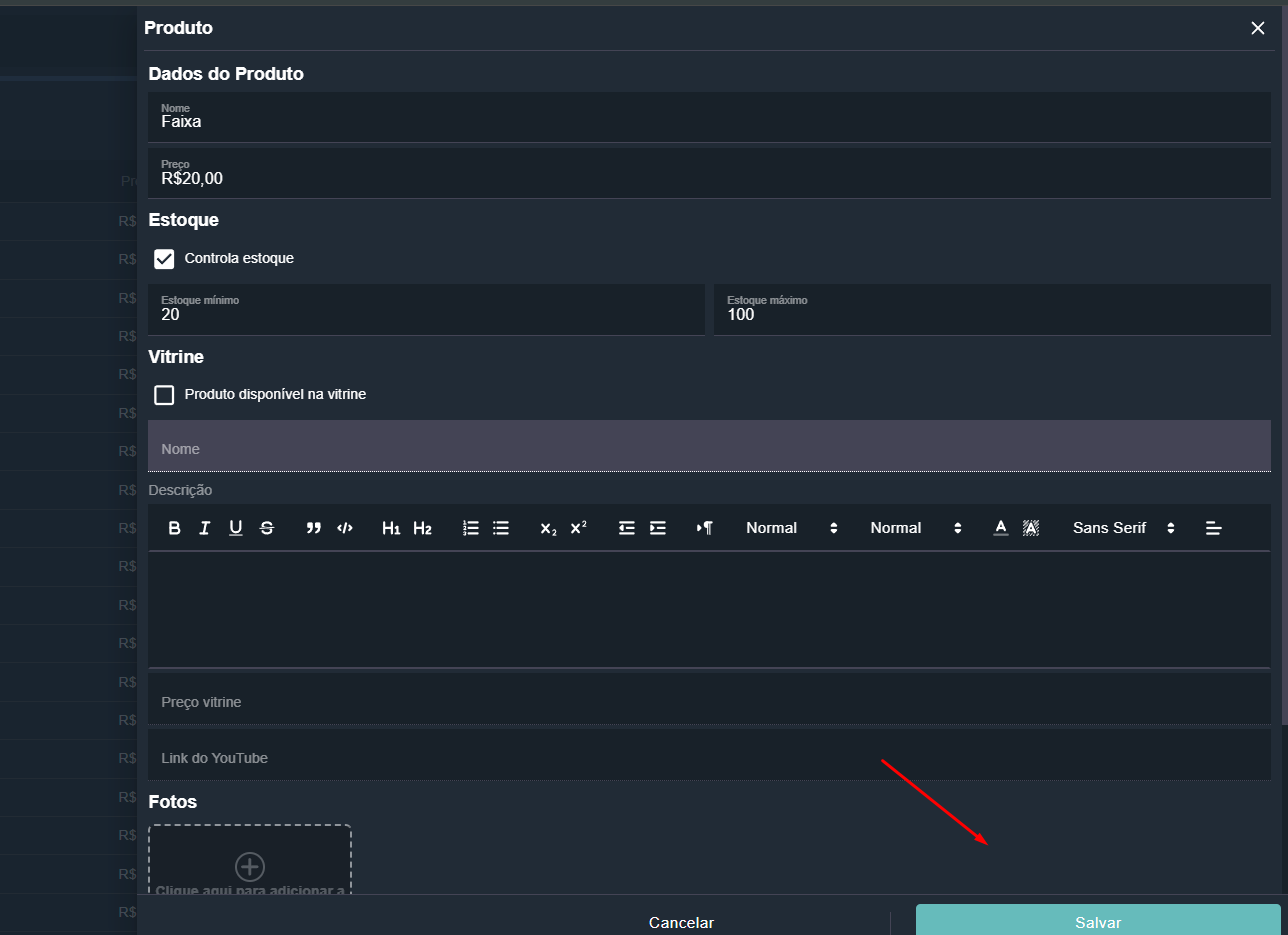Increase indent in description
Image resolution: width=1288 pixels, height=935 pixels.
[657, 528]
